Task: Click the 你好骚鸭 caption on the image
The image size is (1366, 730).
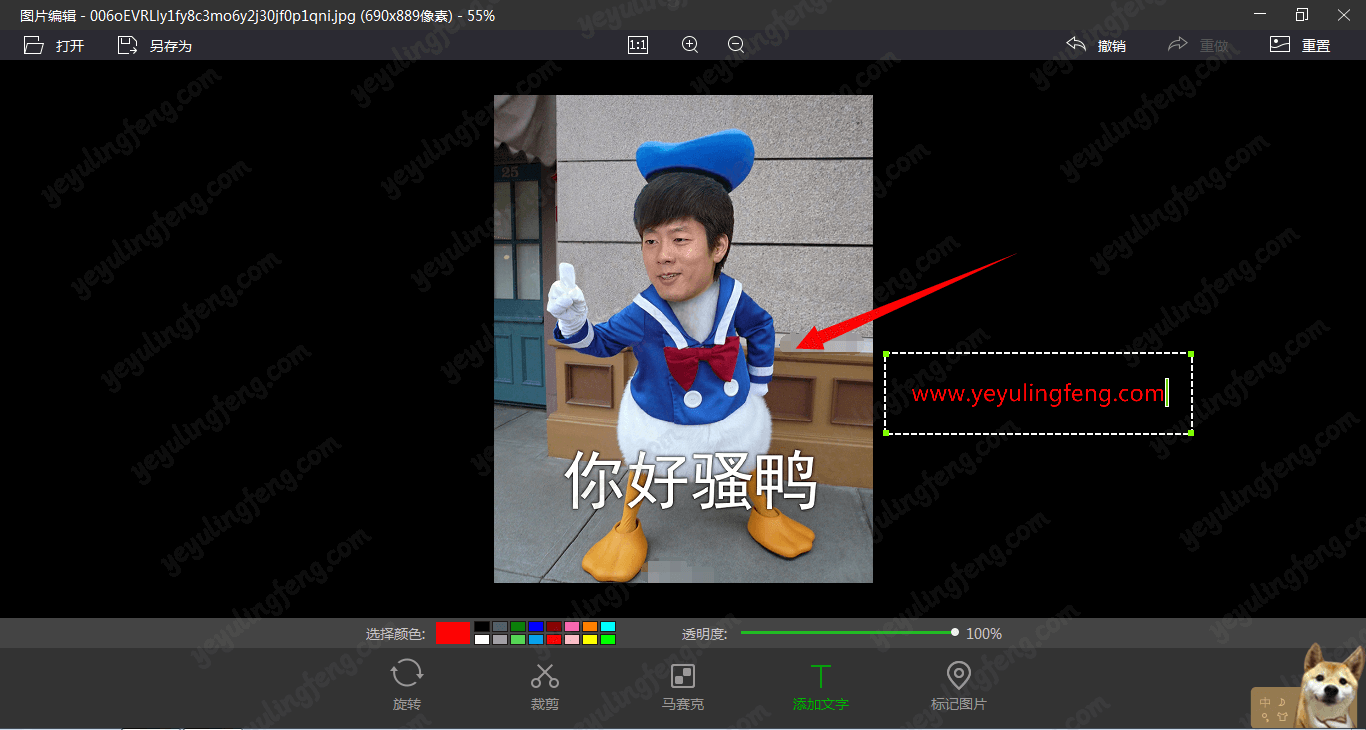Action: (x=691, y=481)
